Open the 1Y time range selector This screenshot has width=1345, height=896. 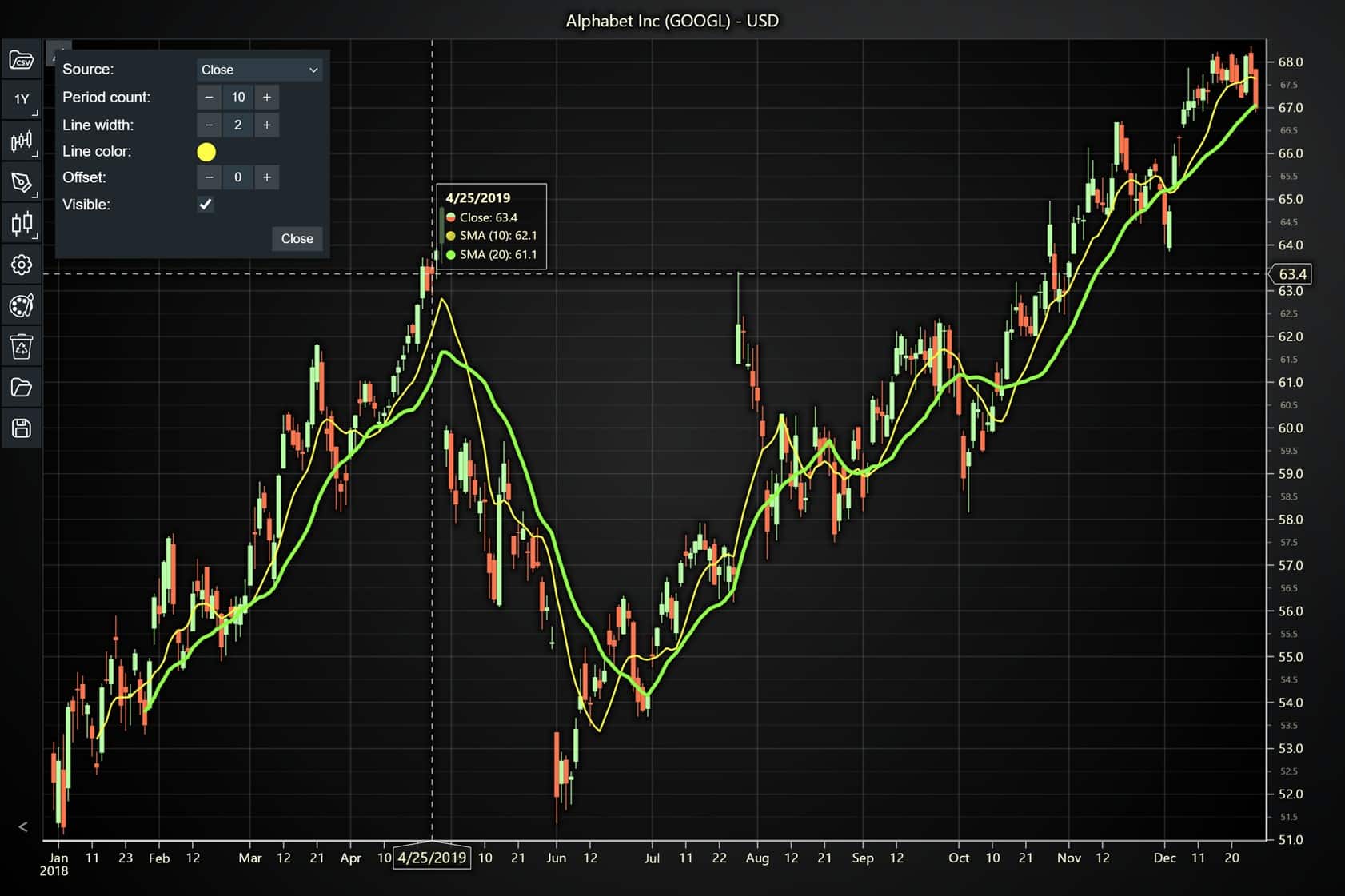click(x=22, y=100)
